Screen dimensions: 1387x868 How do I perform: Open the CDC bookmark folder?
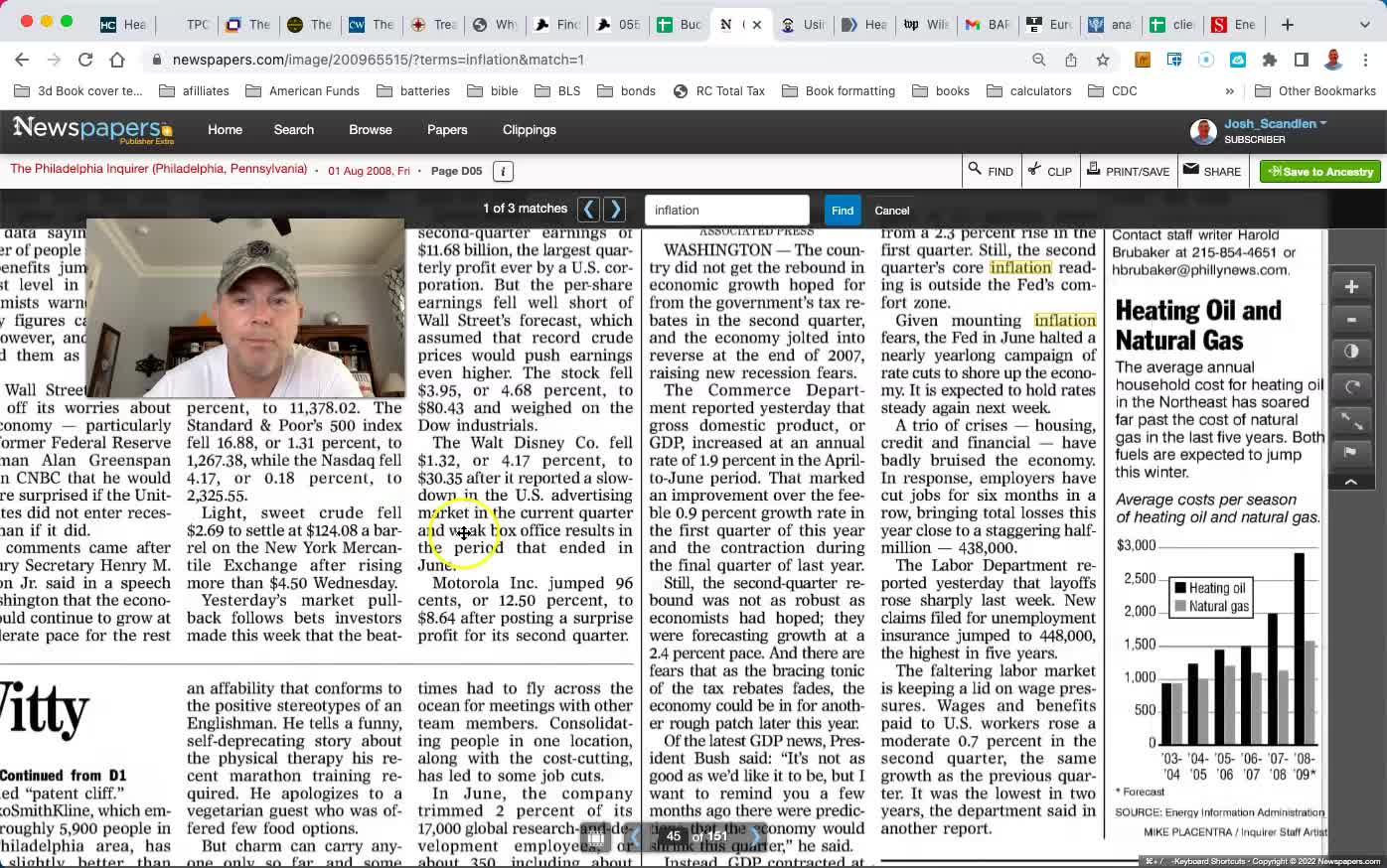(1113, 91)
